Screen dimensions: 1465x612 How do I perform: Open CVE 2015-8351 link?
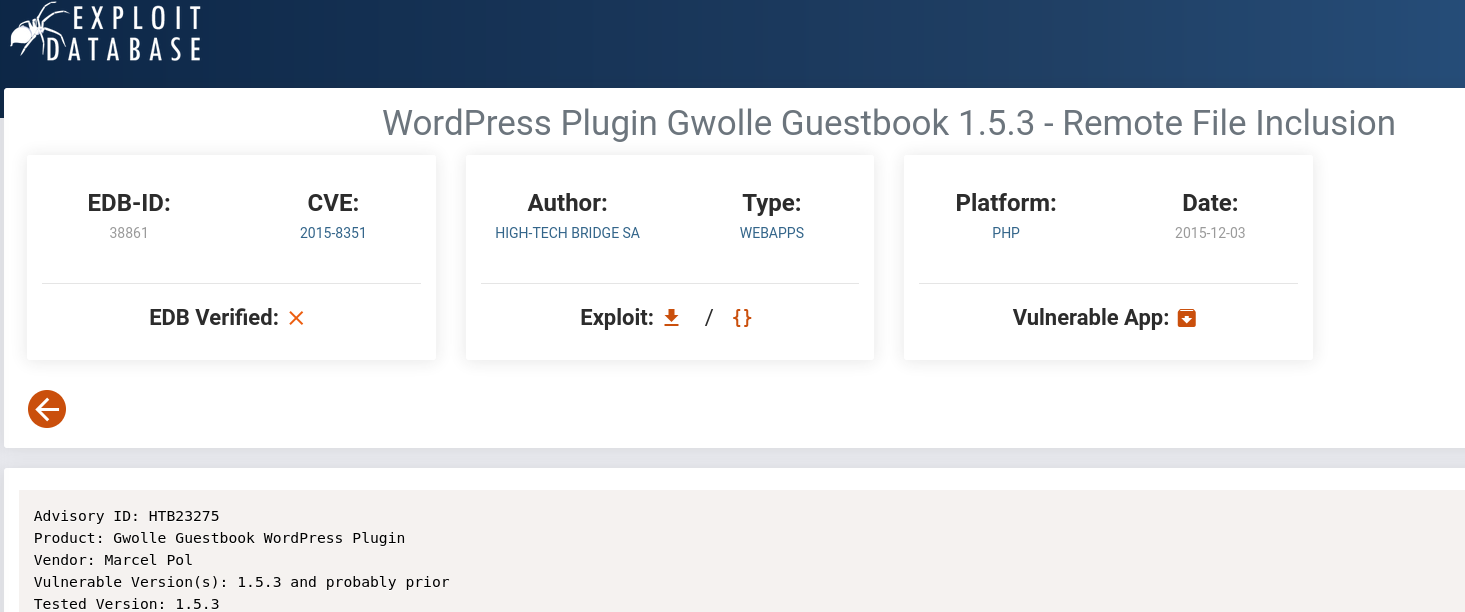pyautogui.click(x=333, y=233)
